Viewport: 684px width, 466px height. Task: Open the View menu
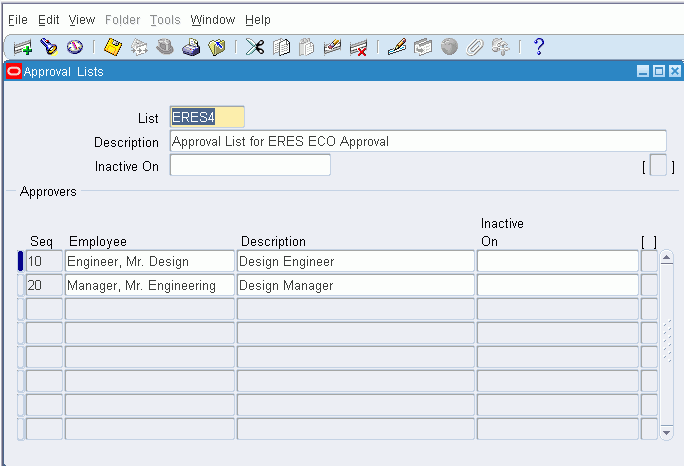coord(82,20)
